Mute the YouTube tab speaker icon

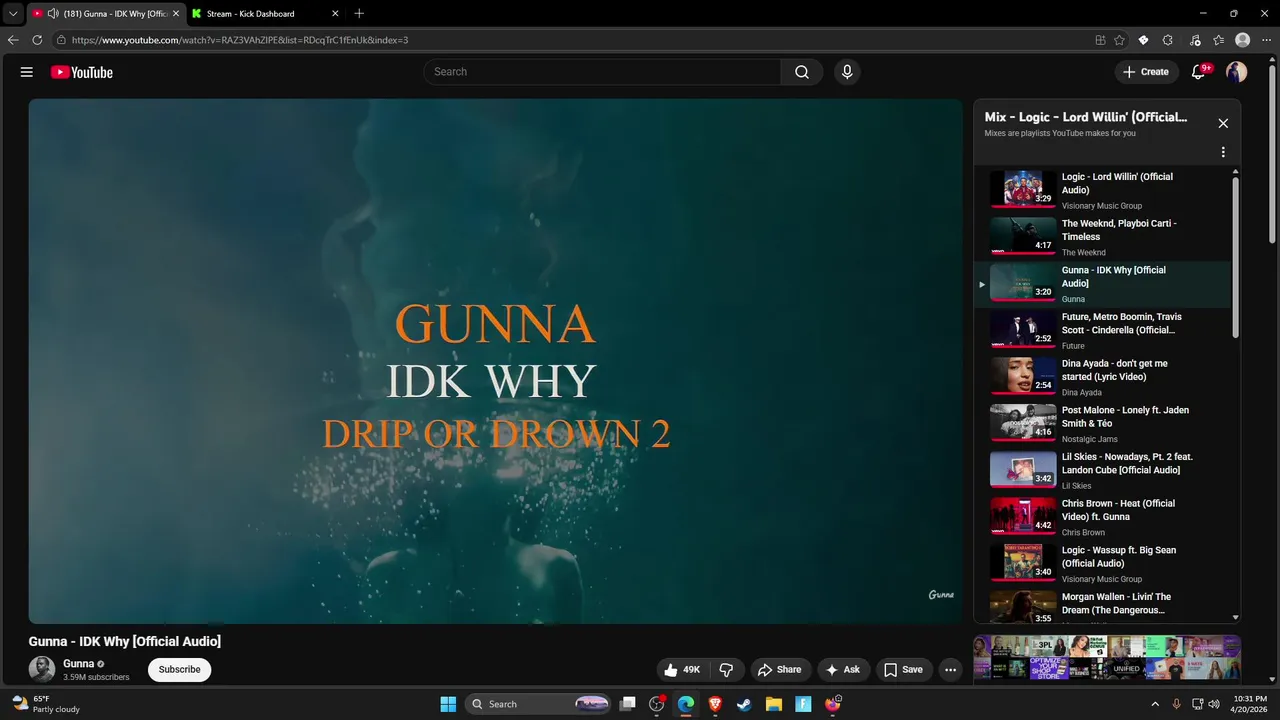point(52,14)
